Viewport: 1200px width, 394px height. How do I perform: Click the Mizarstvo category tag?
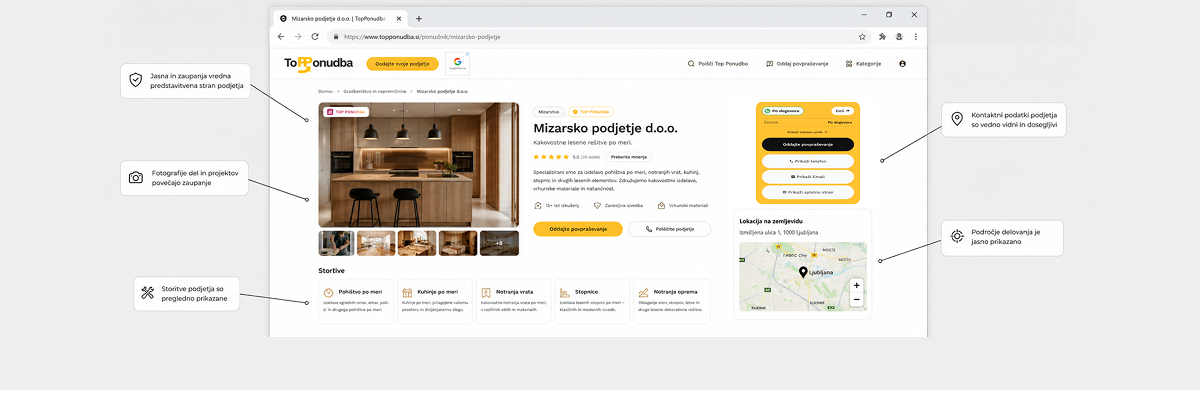pyautogui.click(x=548, y=112)
